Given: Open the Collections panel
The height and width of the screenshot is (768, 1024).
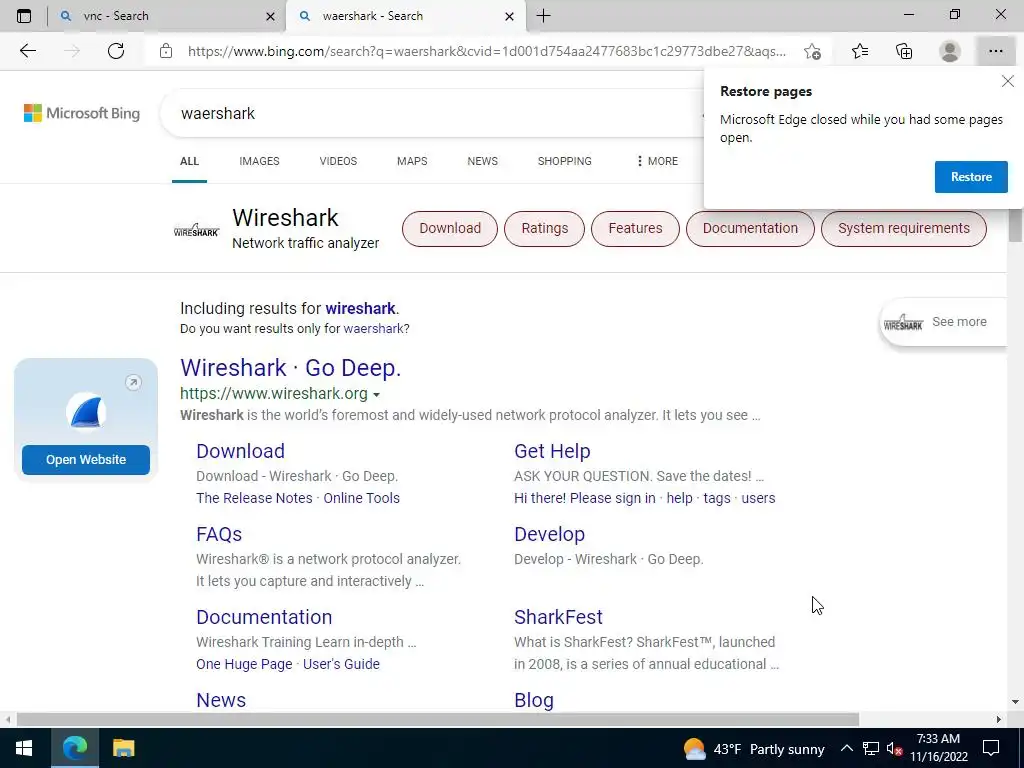Looking at the screenshot, I should [x=904, y=51].
